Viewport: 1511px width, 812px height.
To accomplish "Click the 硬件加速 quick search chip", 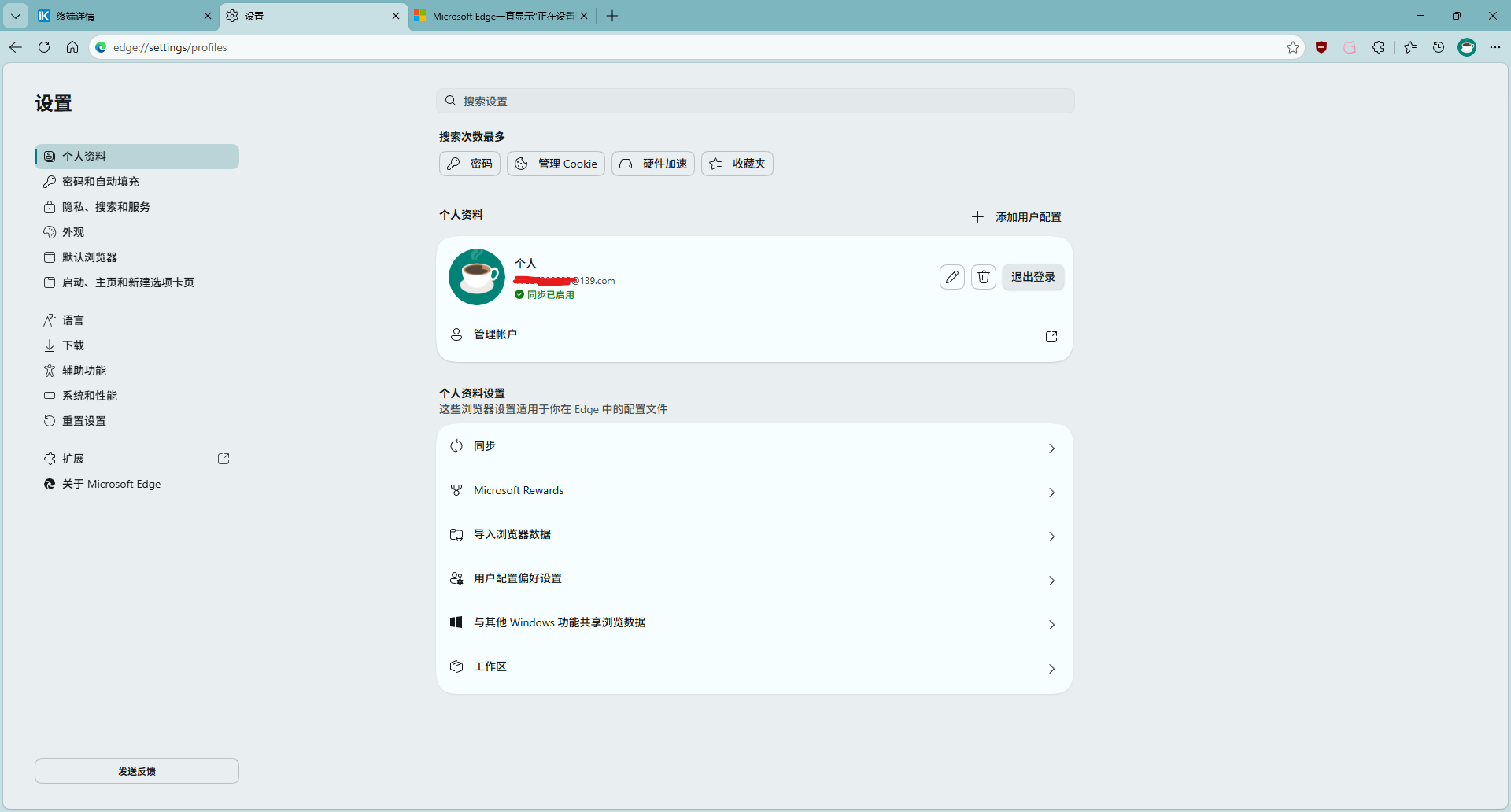I will pyautogui.click(x=653, y=164).
